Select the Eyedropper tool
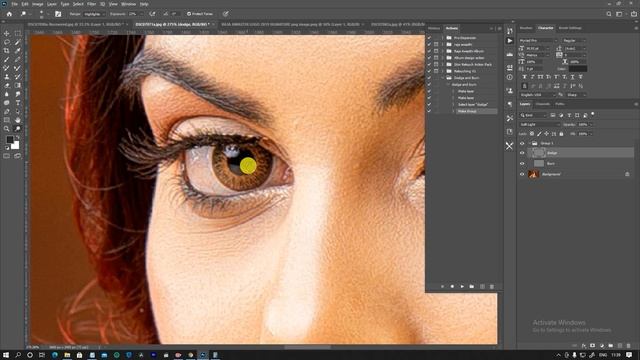Image resolution: width=640 pixels, height=360 pixels. tap(18, 51)
